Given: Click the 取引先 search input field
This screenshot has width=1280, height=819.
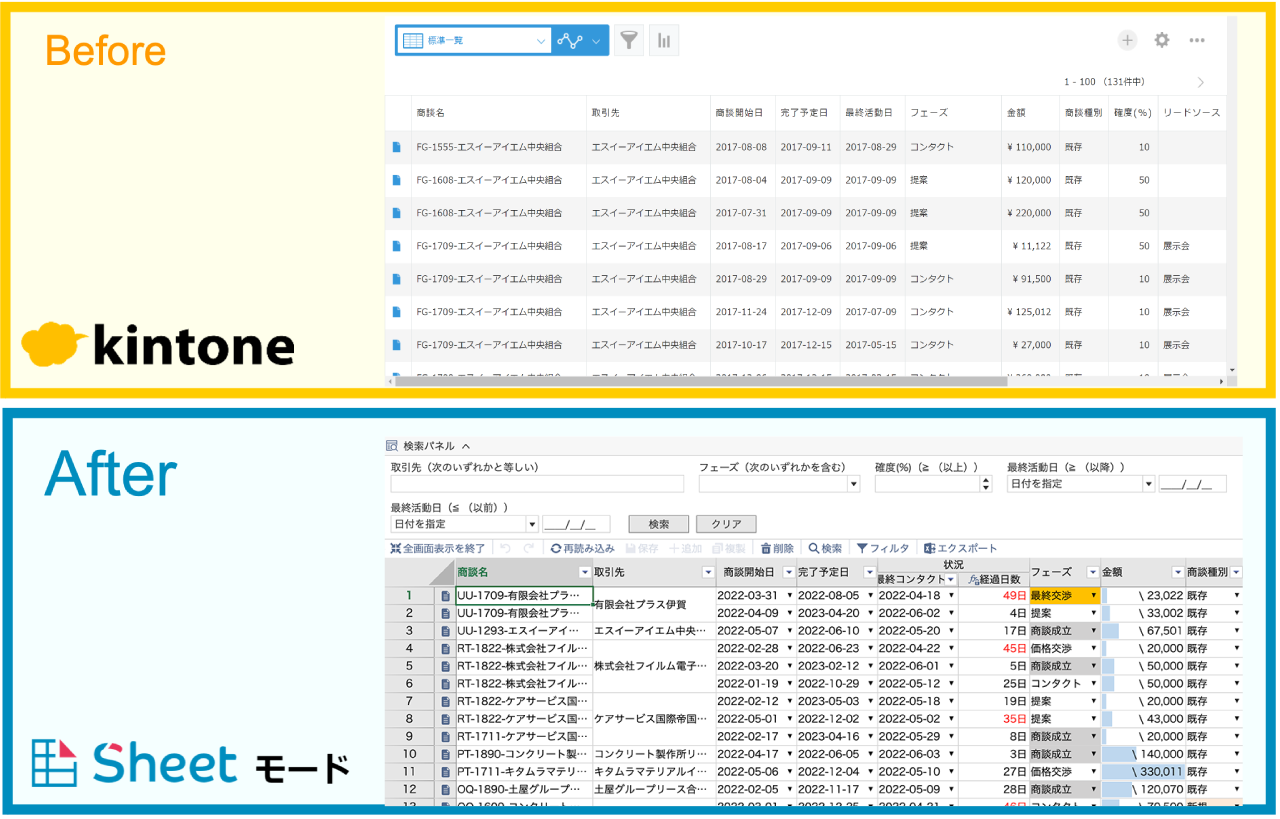Looking at the screenshot, I should (537, 484).
